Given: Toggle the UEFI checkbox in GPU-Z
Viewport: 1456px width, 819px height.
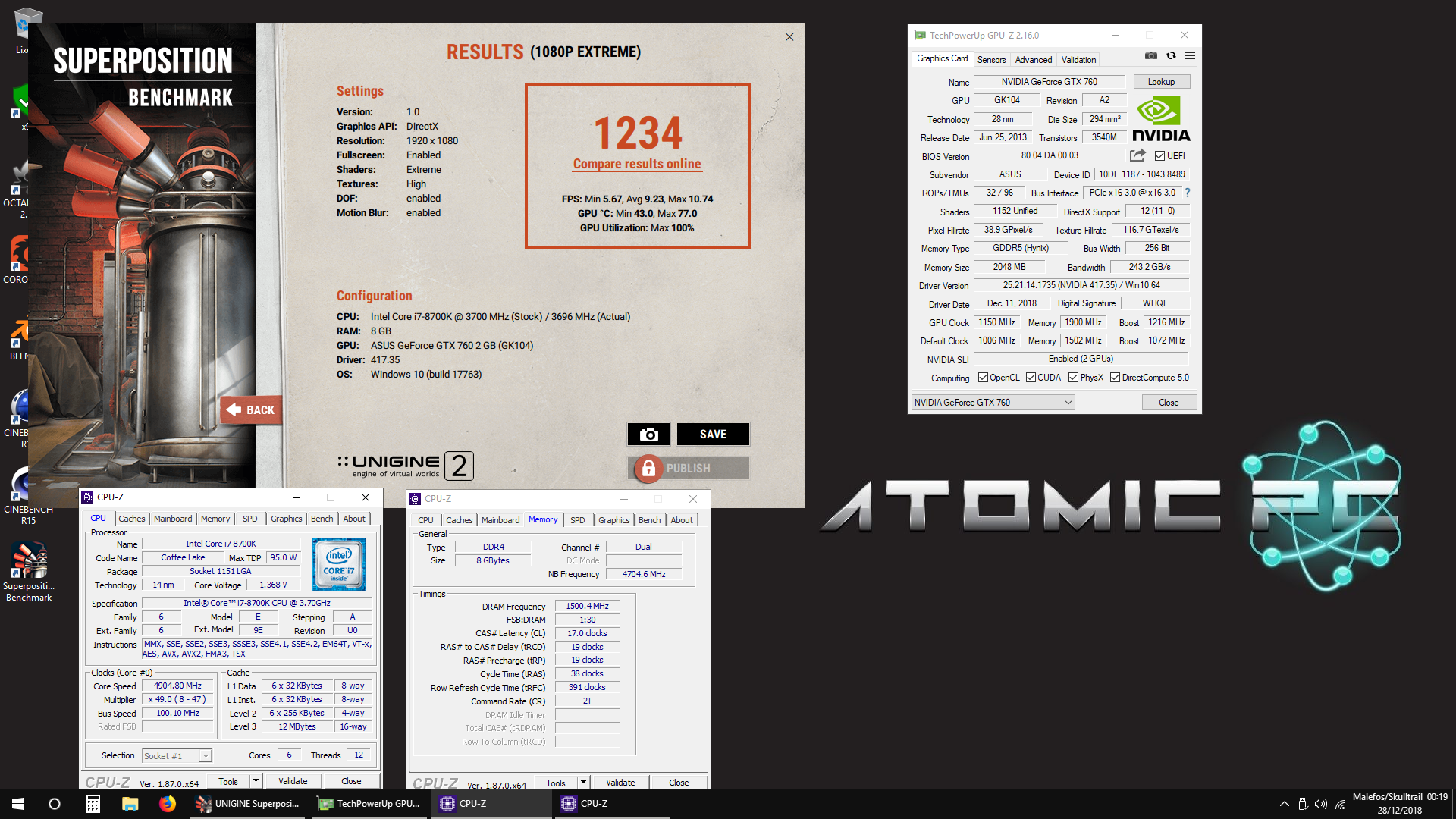Looking at the screenshot, I should tap(1159, 156).
